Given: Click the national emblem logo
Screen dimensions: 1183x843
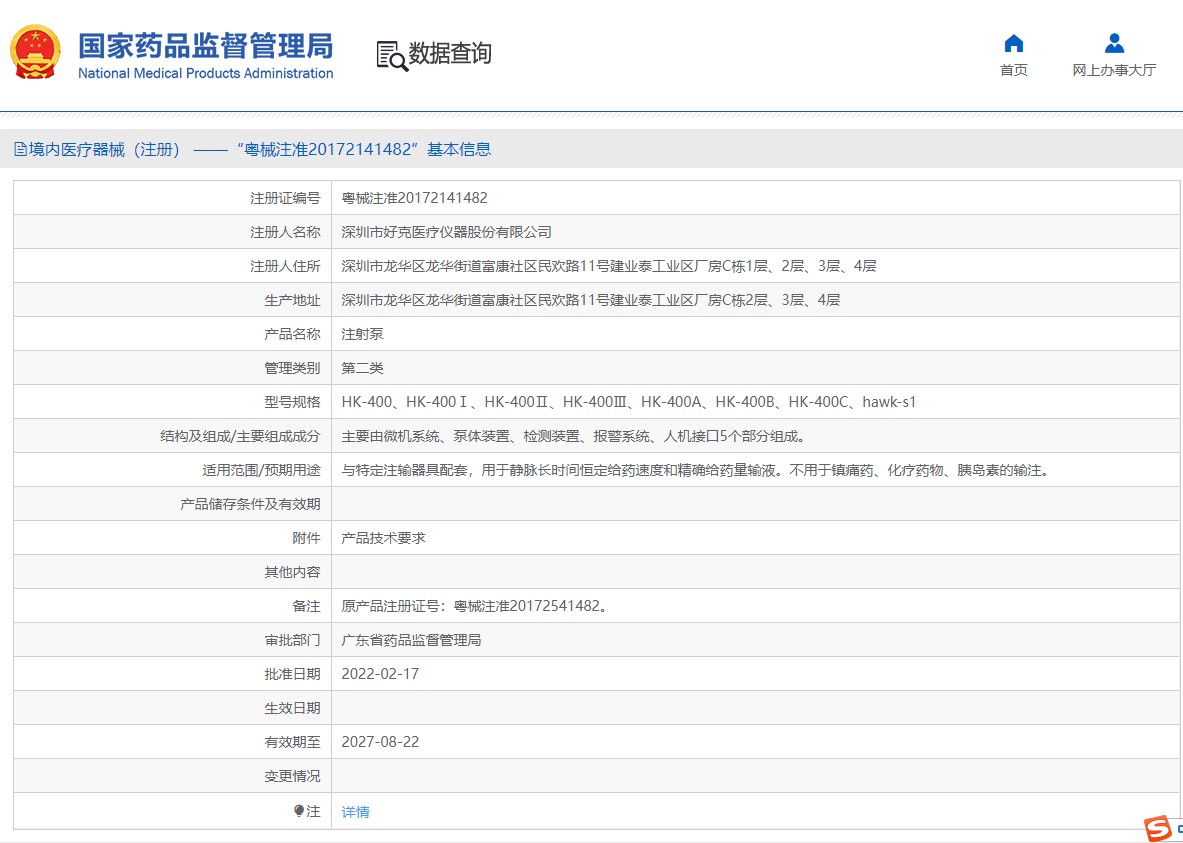Looking at the screenshot, I should click(x=36, y=53).
